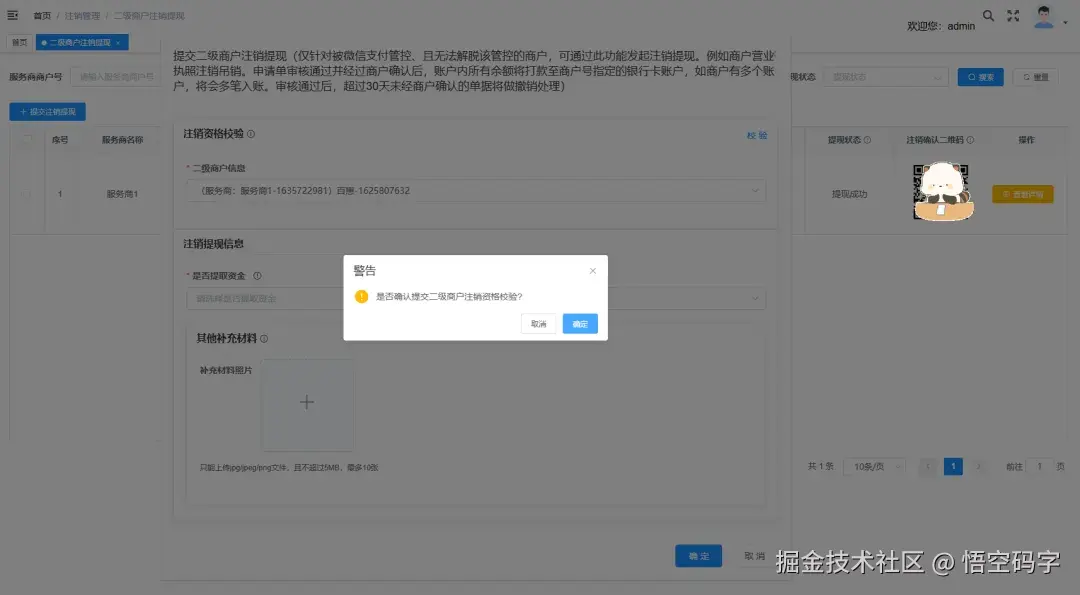1080x595 pixels.
Task: Click the info icon next to 注销确认二维码
Action: tap(970, 139)
